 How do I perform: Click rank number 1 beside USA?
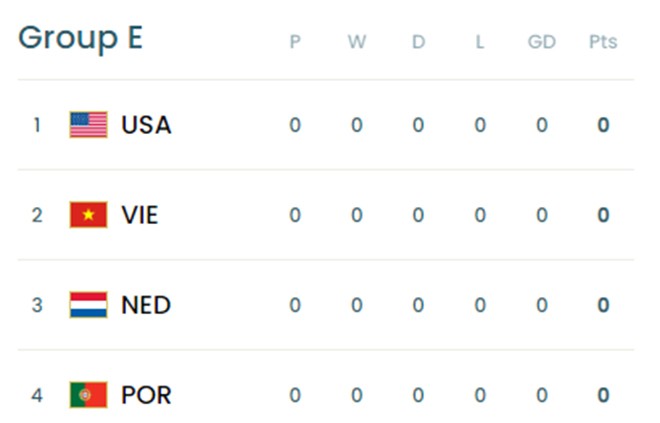pyautogui.click(x=37, y=125)
